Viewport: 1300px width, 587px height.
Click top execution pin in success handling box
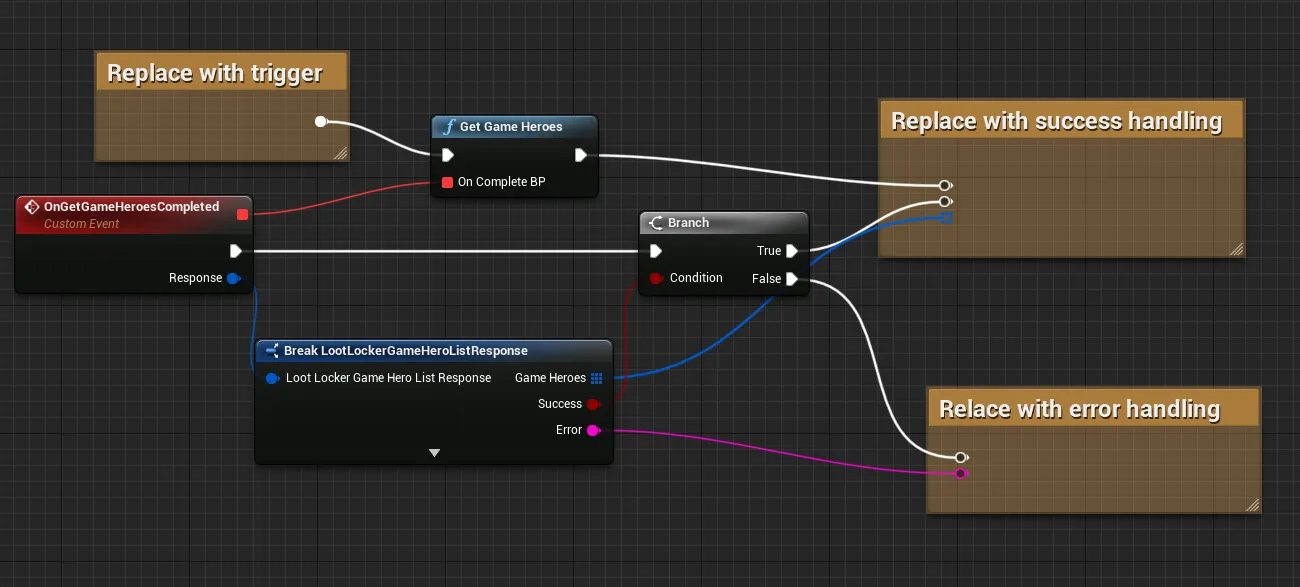(945, 185)
